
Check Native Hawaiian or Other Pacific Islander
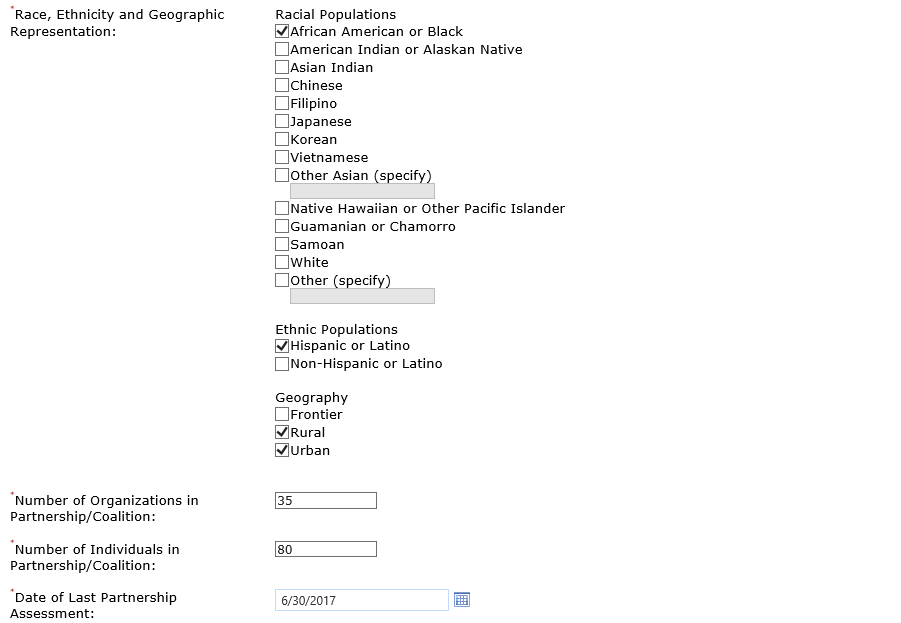click(282, 209)
